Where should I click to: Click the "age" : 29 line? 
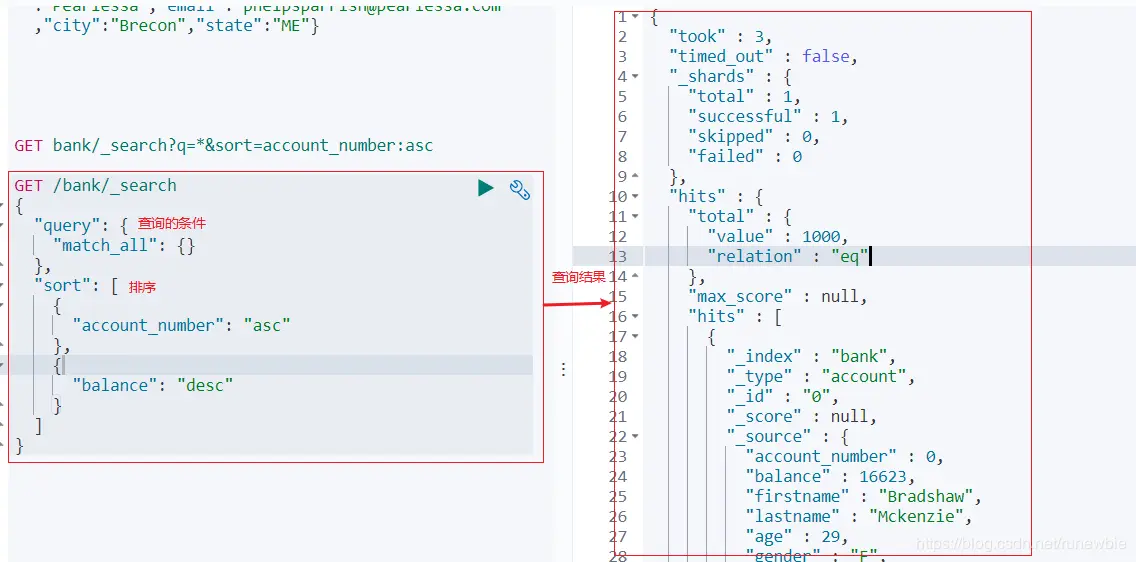797,536
